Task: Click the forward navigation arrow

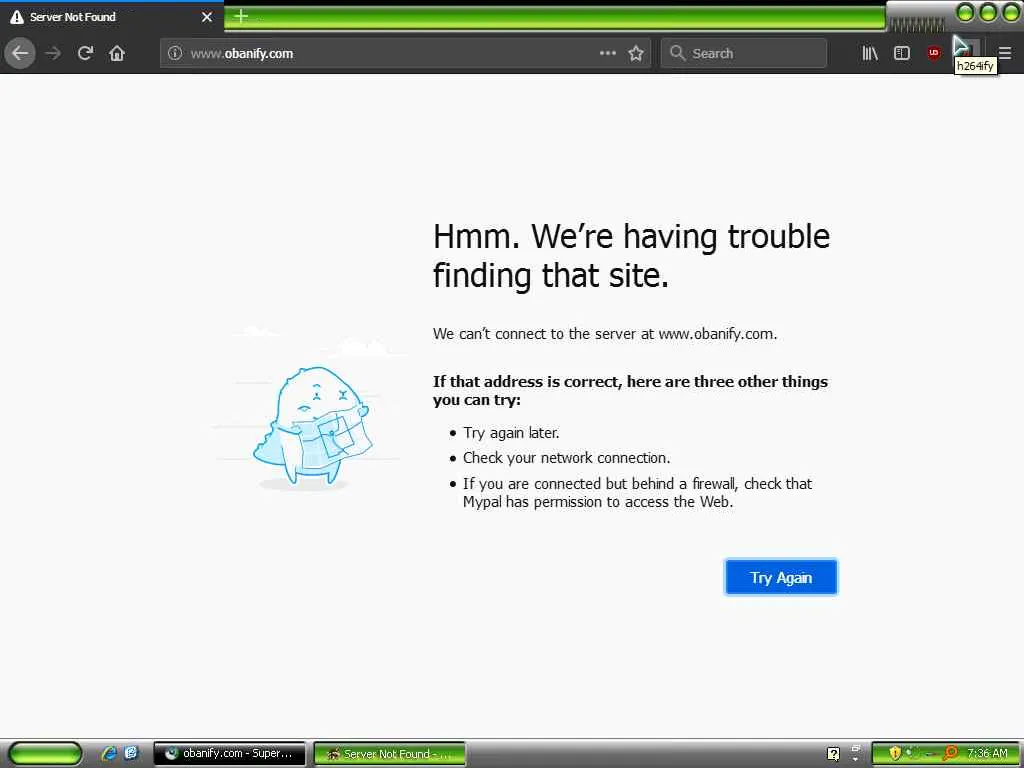Action: click(x=53, y=53)
